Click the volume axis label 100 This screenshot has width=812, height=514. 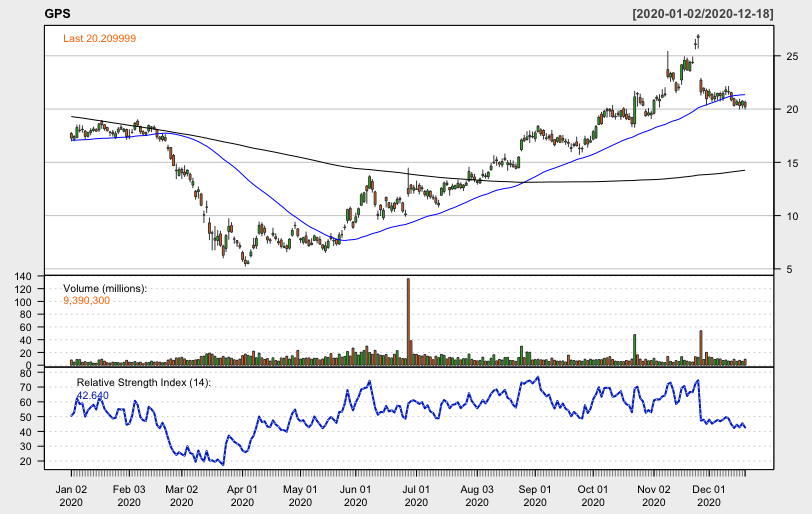pos(23,302)
